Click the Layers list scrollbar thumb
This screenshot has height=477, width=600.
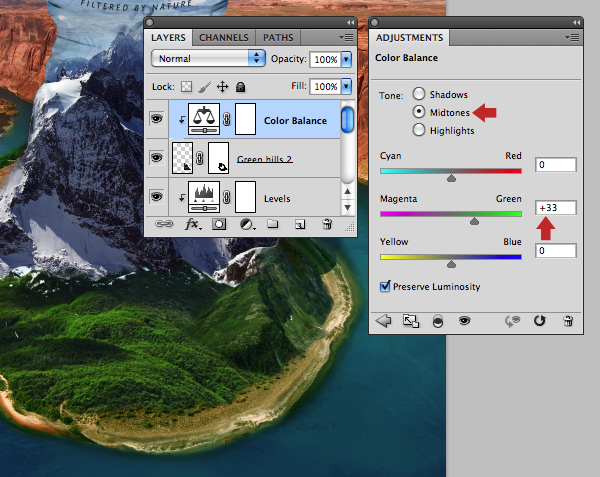click(x=347, y=120)
